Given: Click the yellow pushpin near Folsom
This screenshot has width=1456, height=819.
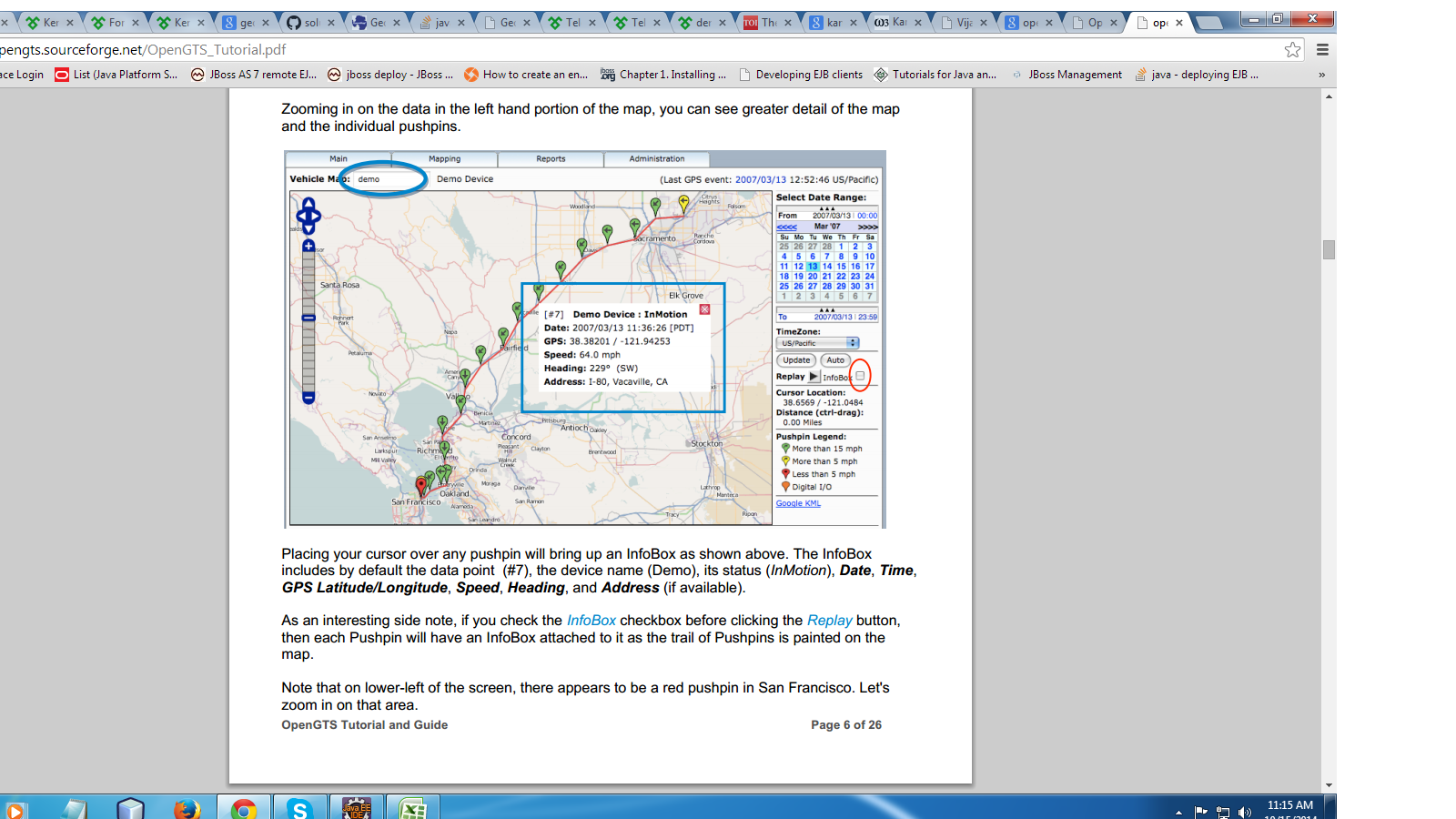Looking at the screenshot, I should click(x=683, y=205).
